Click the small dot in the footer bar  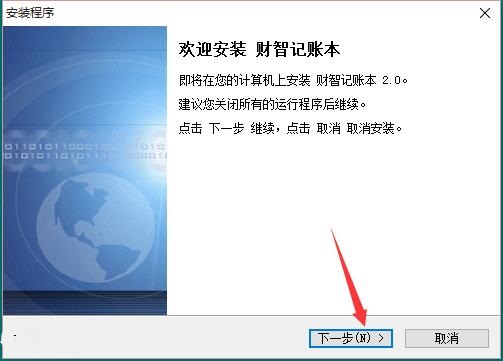15,337
